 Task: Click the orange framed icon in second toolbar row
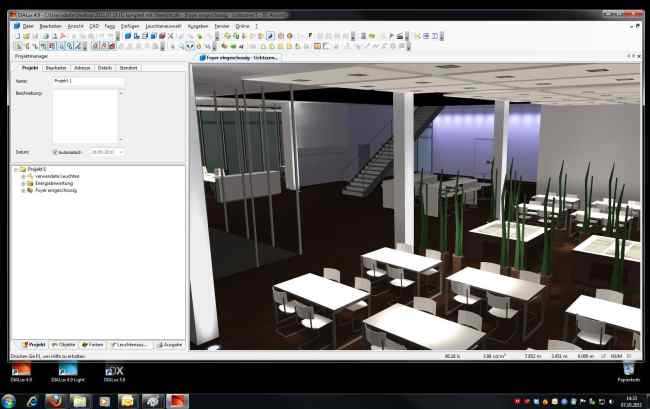pos(317,46)
